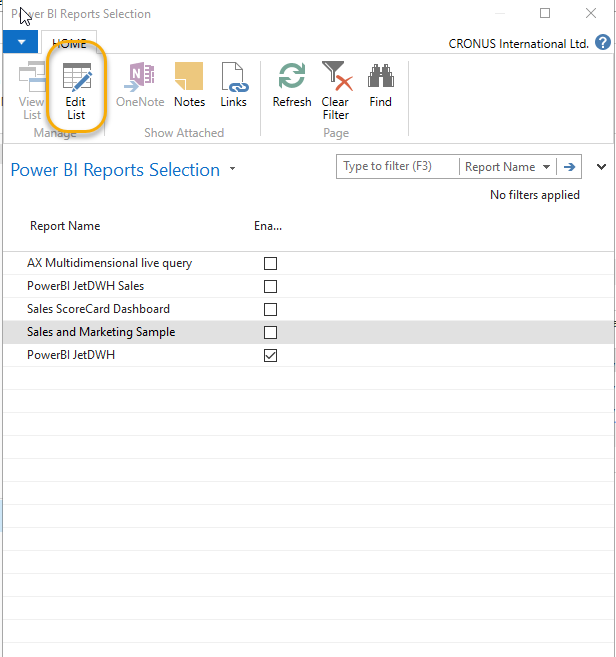This screenshot has width=616, height=657.
Task: Click the CRONUS International Ltd. company name
Action: click(x=518, y=44)
